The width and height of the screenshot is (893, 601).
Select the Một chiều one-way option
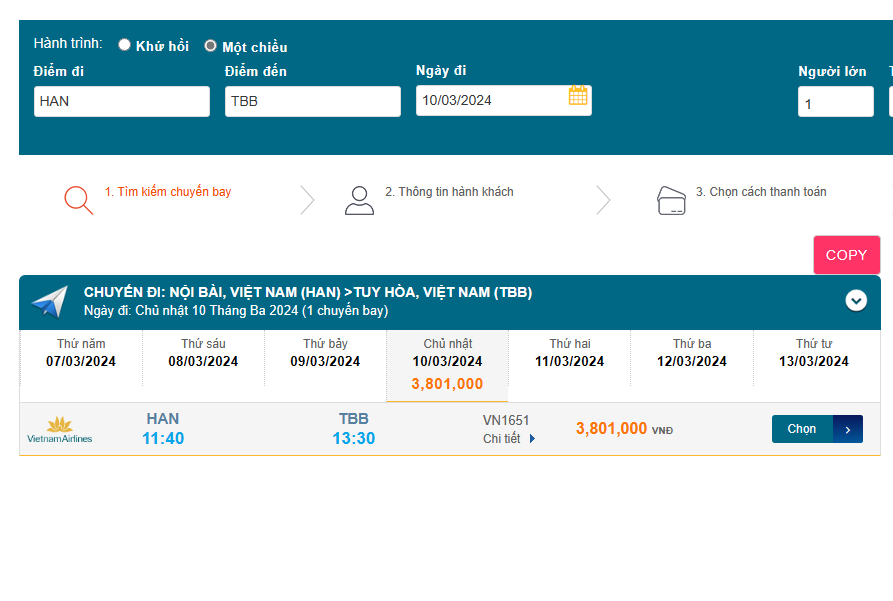[x=210, y=45]
